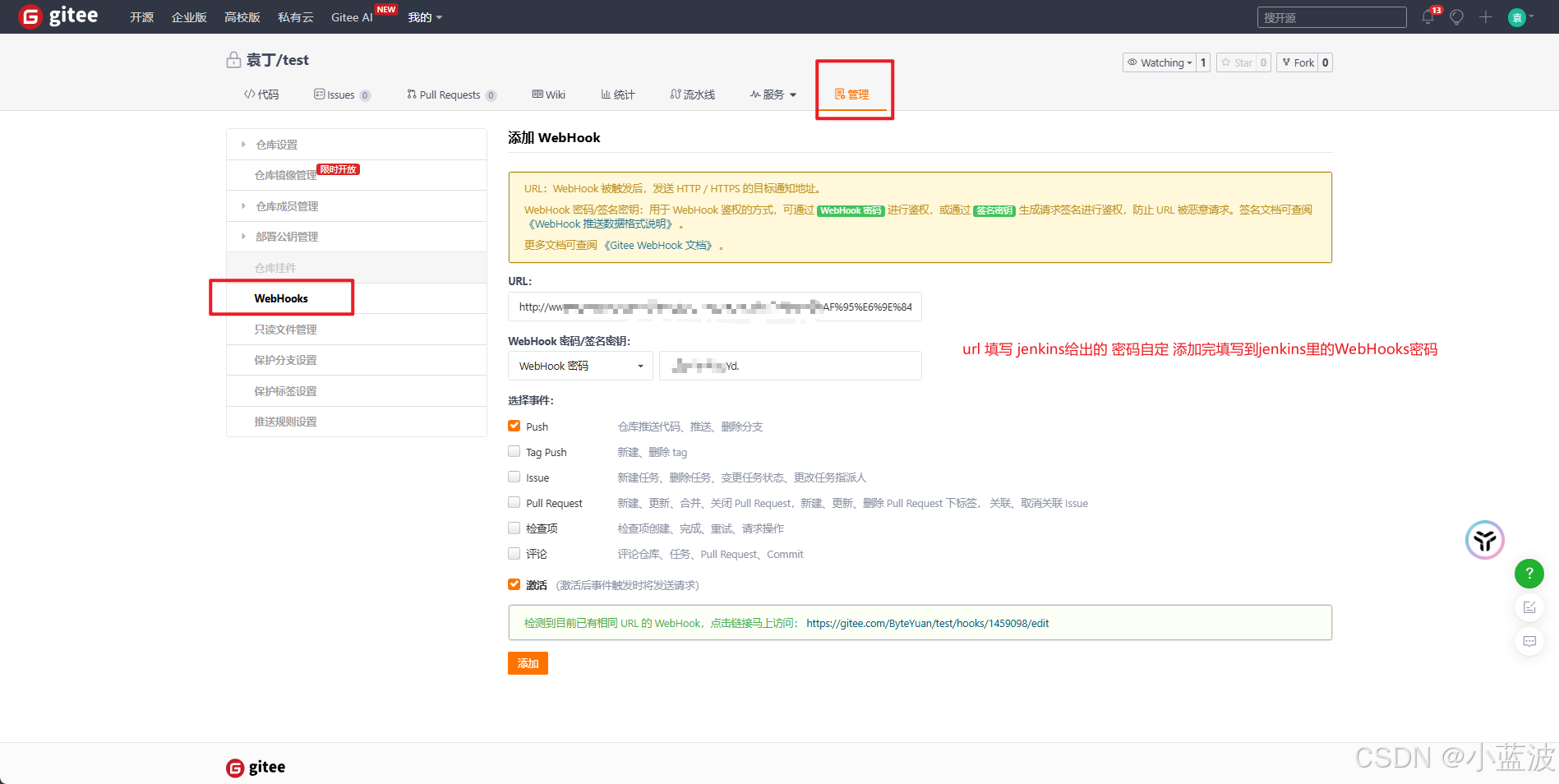This screenshot has height=784, width=1559.
Task: Click the plus create icon in header
Action: 1486,17
